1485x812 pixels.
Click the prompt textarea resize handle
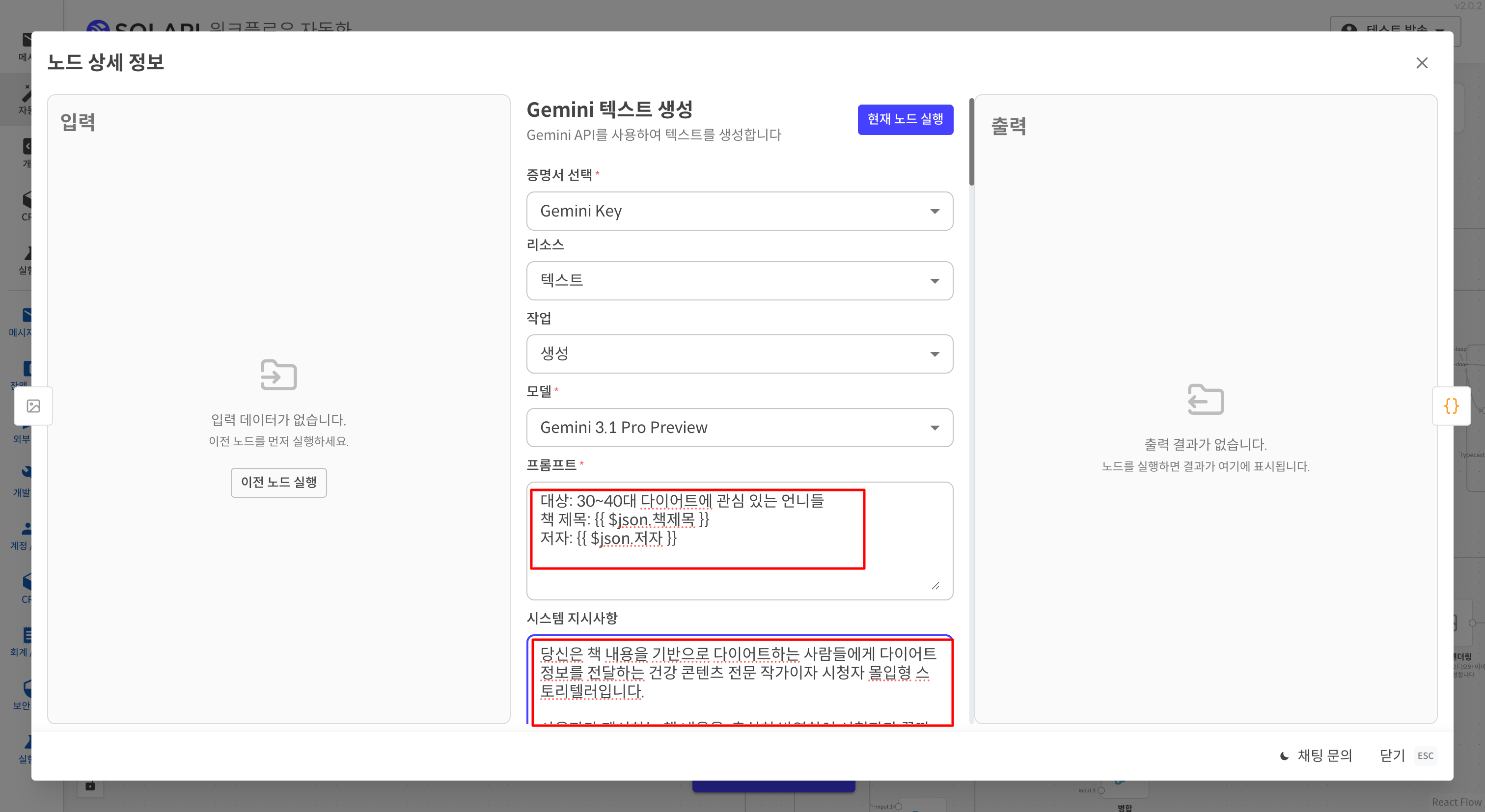tap(935, 586)
